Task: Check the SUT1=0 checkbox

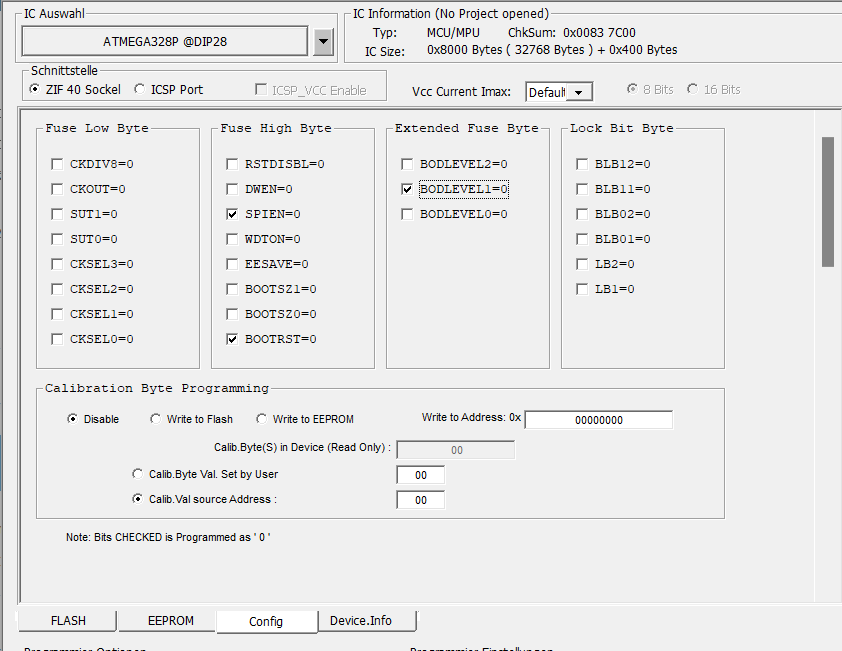Action: click(x=57, y=214)
